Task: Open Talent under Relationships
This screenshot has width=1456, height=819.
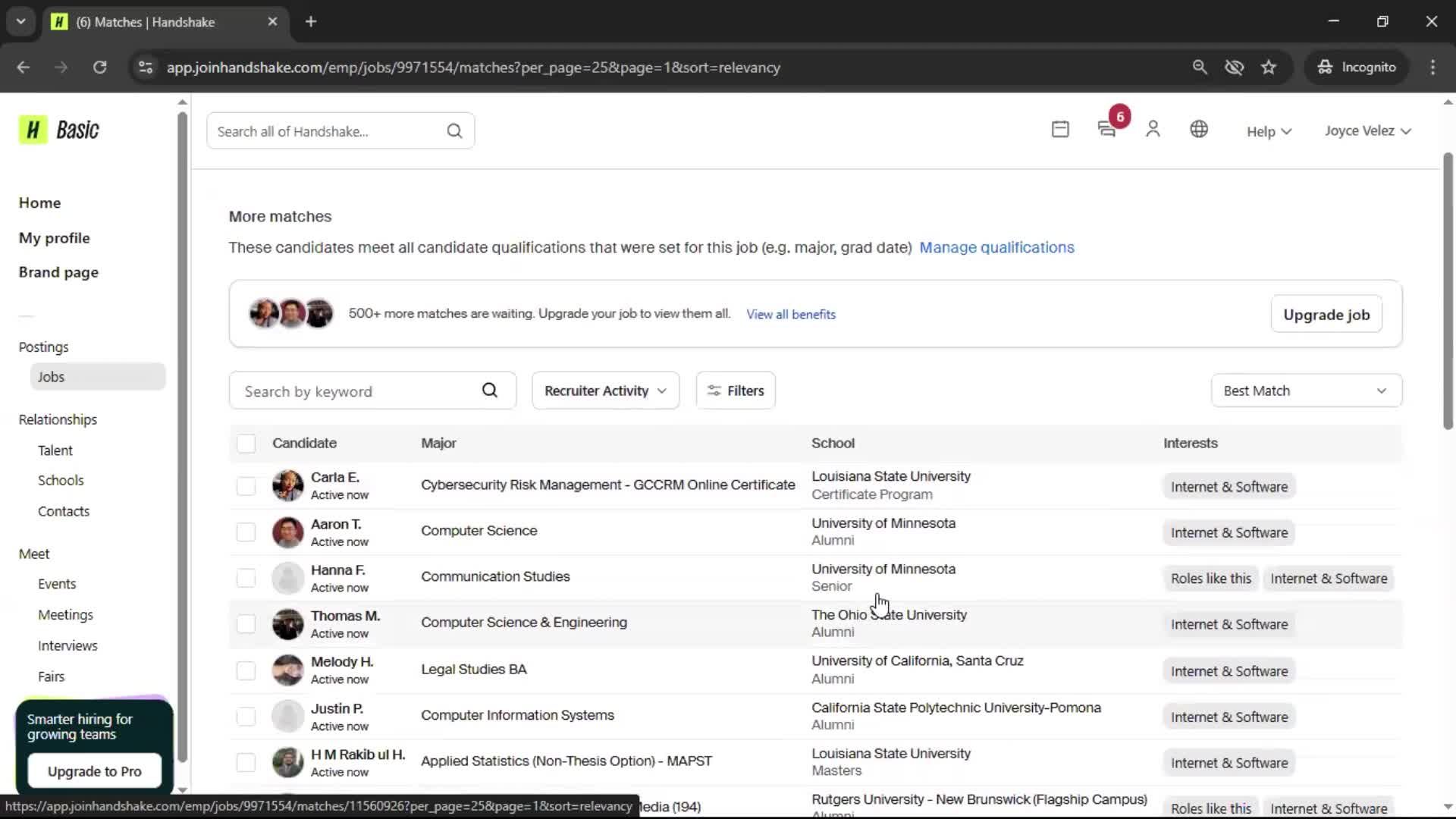Action: (x=55, y=450)
